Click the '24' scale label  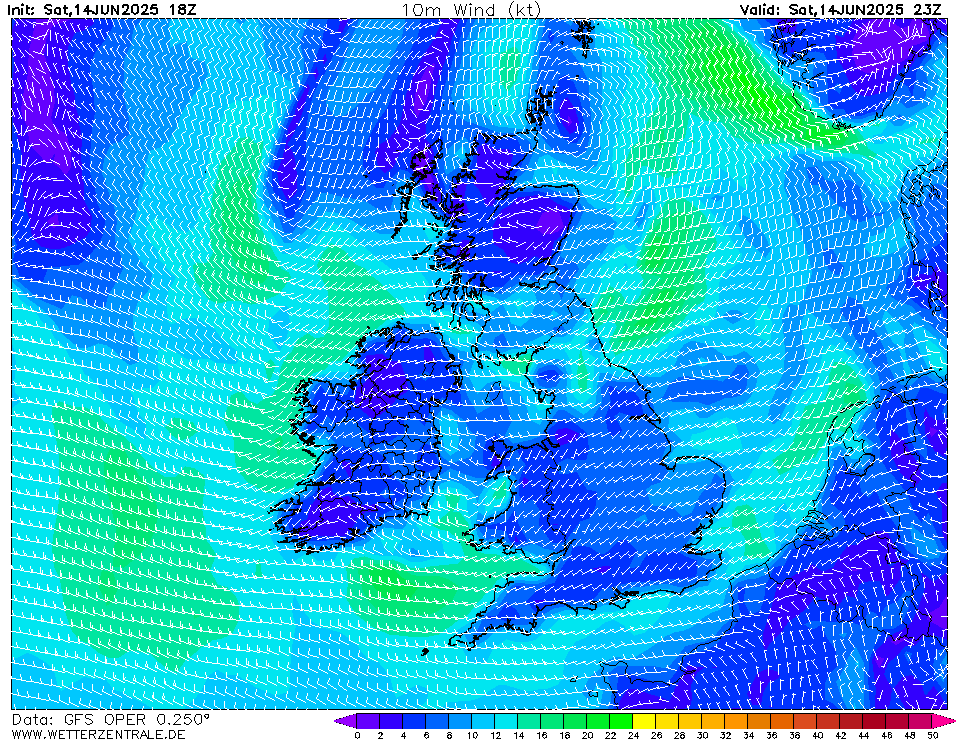(633, 735)
